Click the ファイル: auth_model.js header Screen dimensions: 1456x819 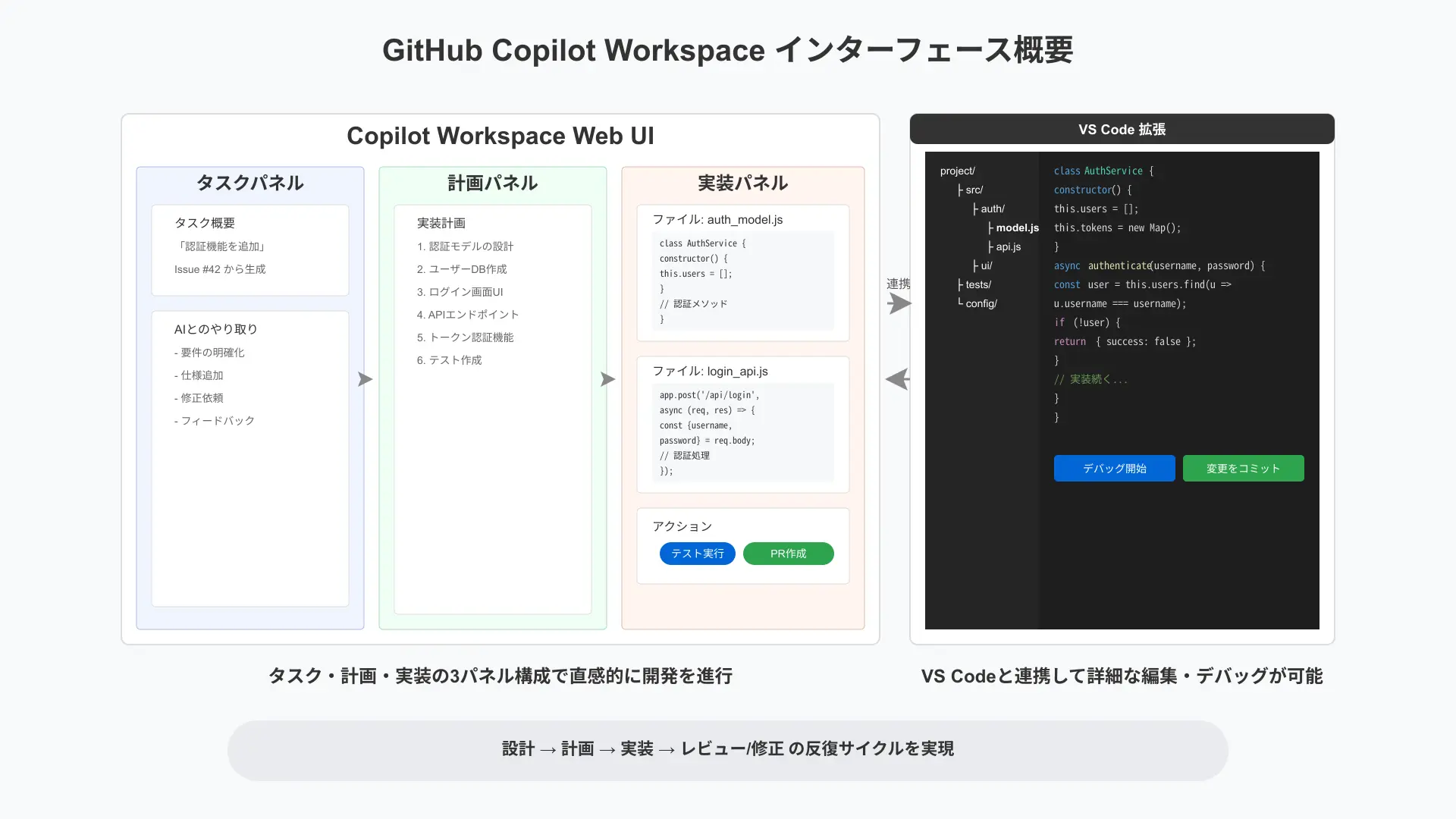(x=717, y=219)
